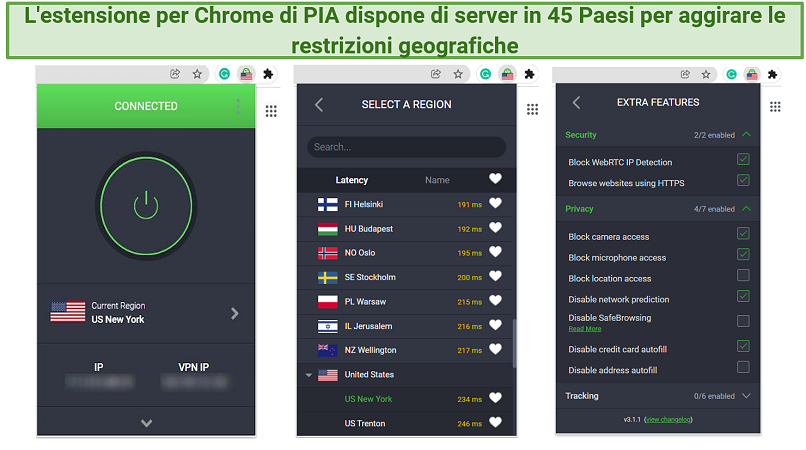
Task: Toggle Block camera access checkbox
Action: pyautogui.click(x=743, y=233)
